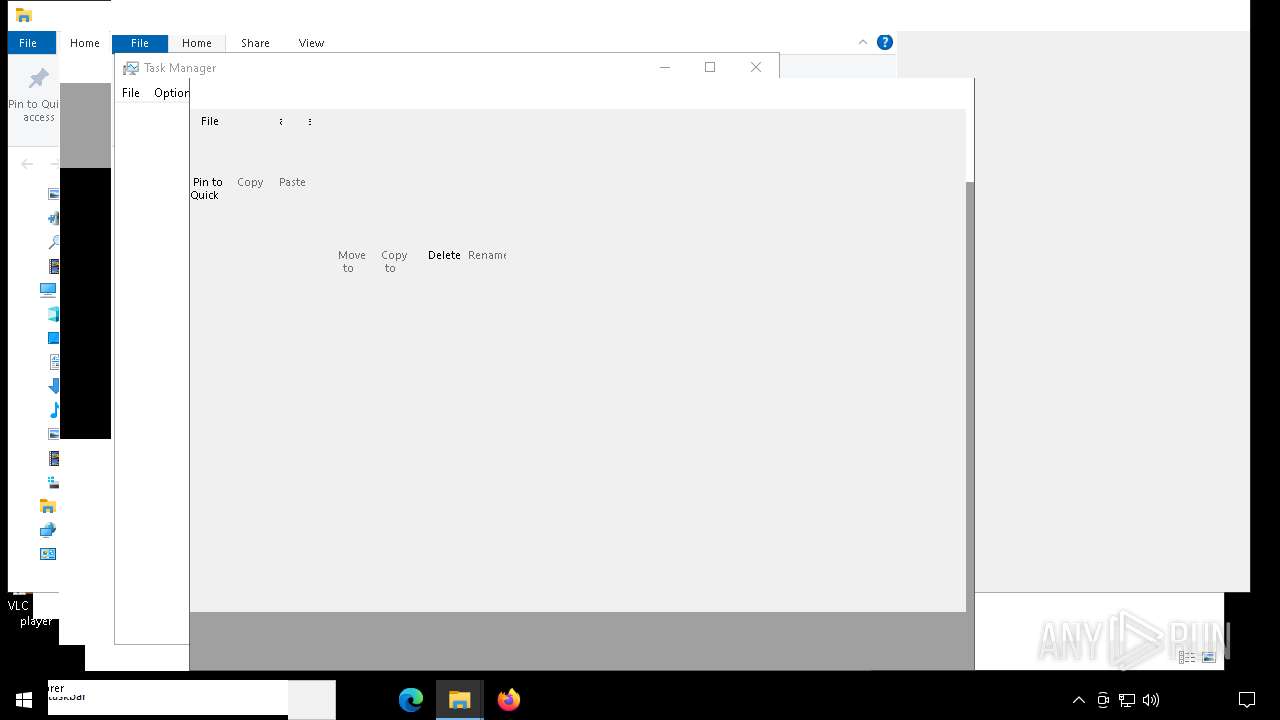The image size is (1280, 720).
Task: Select the leftmost Home ribbon tab
Action: tap(84, 43)
